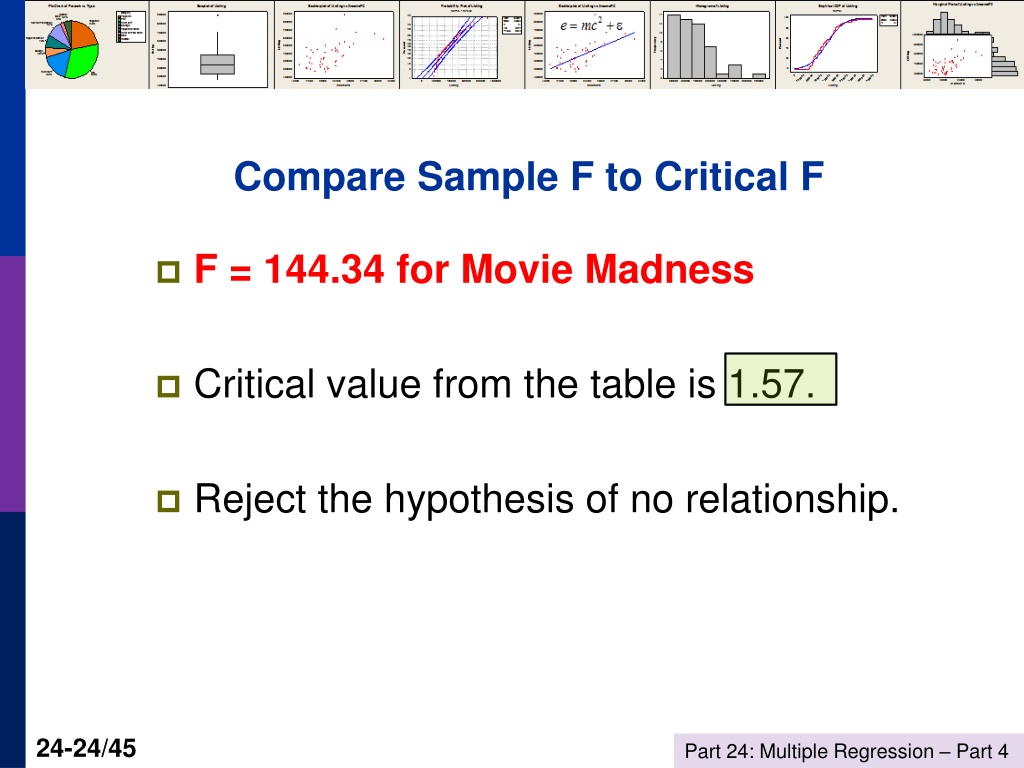Click the Part 24: Multiple Regression – Part 4 footer label
Screen dimensions: 1024x768
(846, 751)
